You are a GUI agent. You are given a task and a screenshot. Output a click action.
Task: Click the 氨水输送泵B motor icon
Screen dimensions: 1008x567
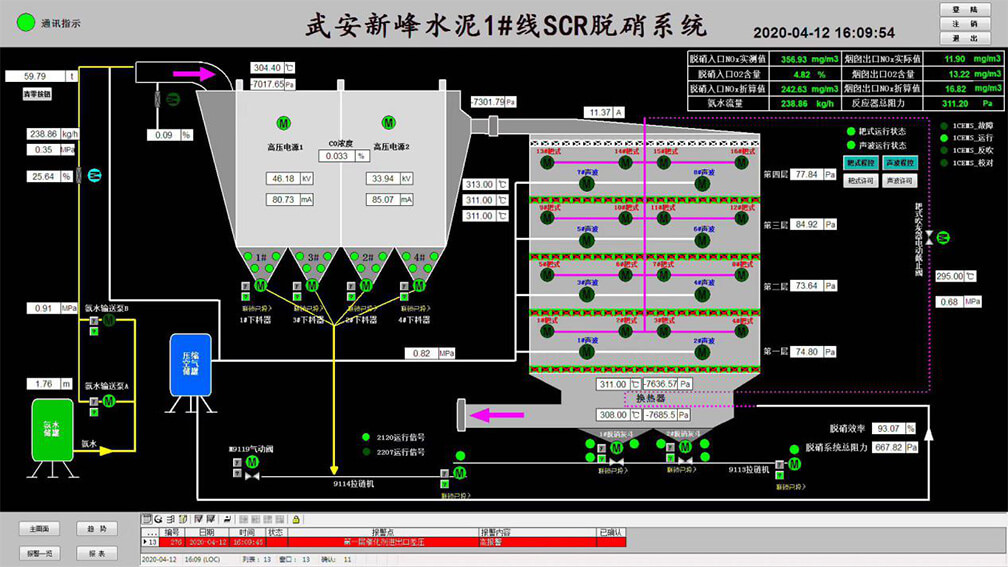click(x=109, y=320)
